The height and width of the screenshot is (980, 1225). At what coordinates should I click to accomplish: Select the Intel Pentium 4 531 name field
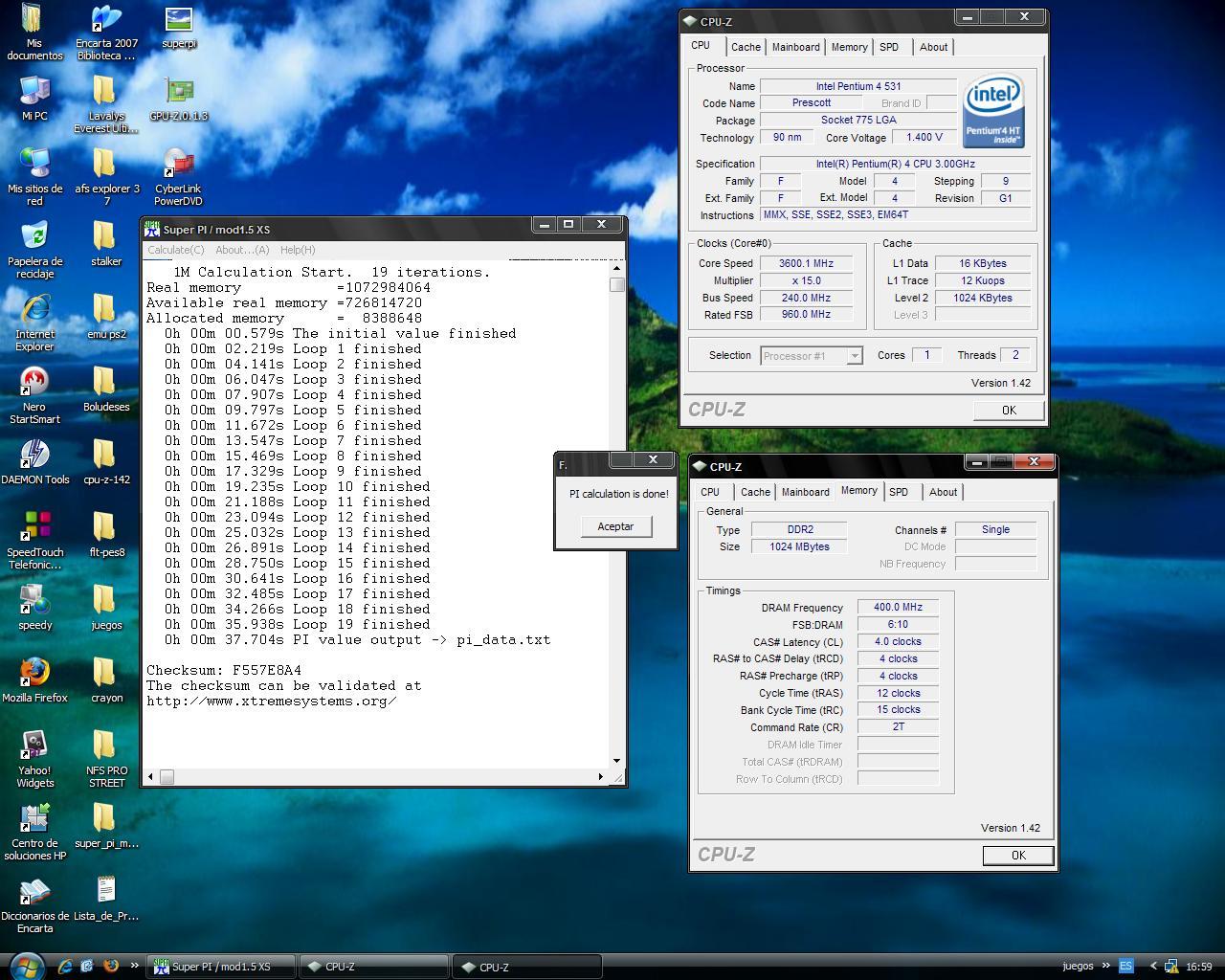(858, 86)
